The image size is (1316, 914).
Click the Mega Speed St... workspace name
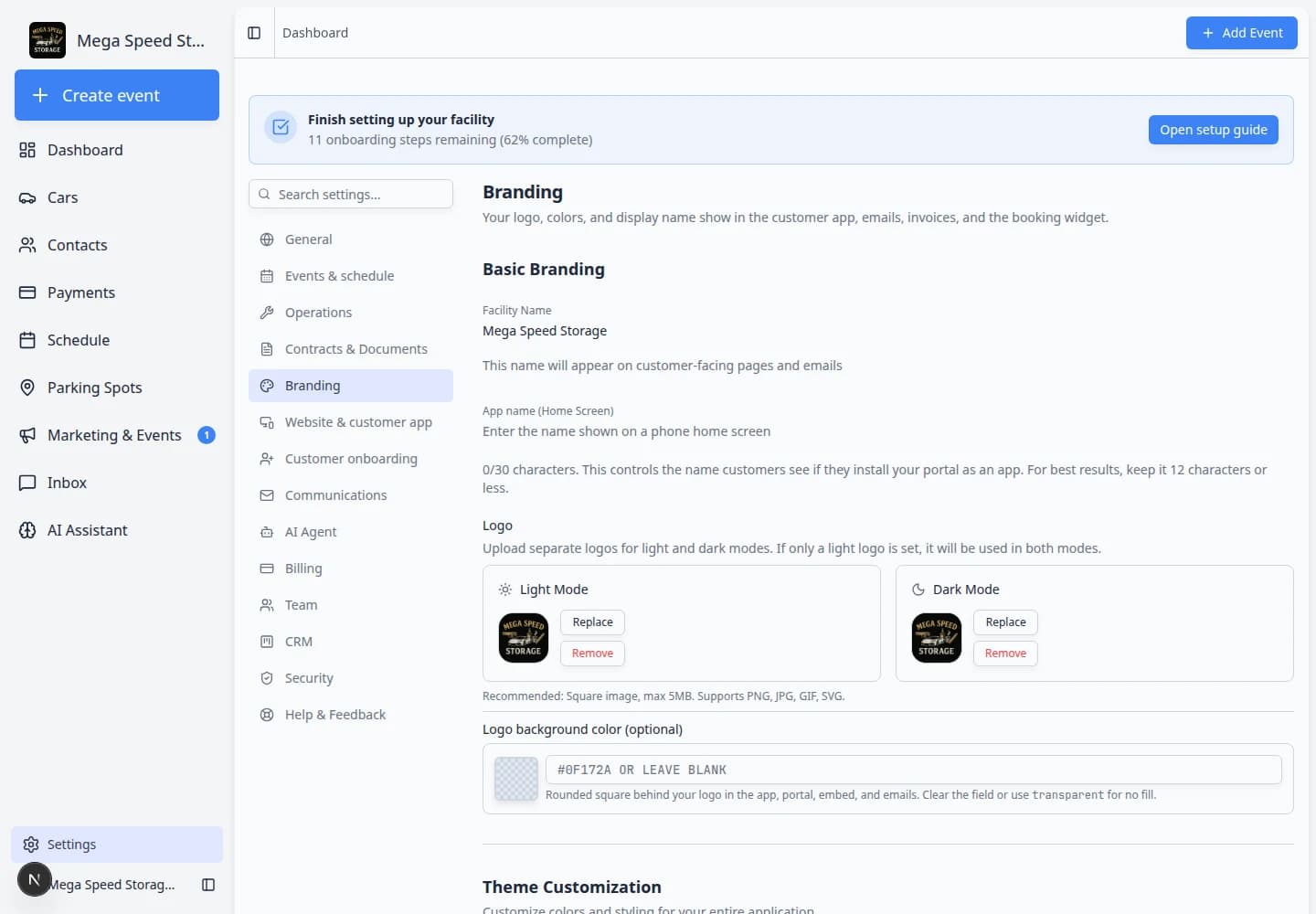(x=141, y=40)
